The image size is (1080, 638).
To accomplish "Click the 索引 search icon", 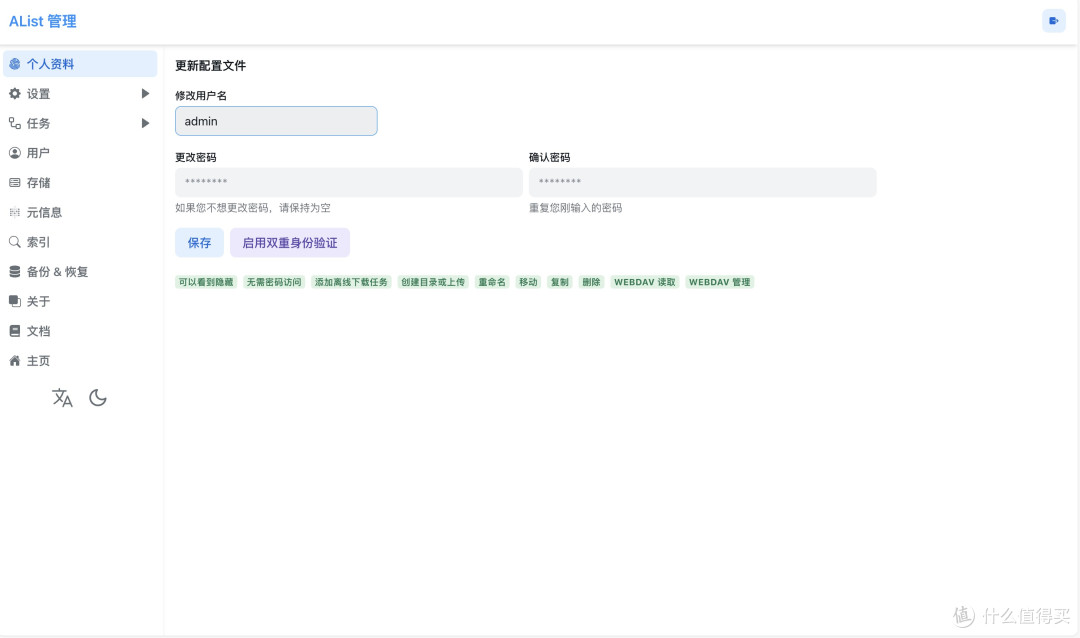I will [x=14, y=242].
